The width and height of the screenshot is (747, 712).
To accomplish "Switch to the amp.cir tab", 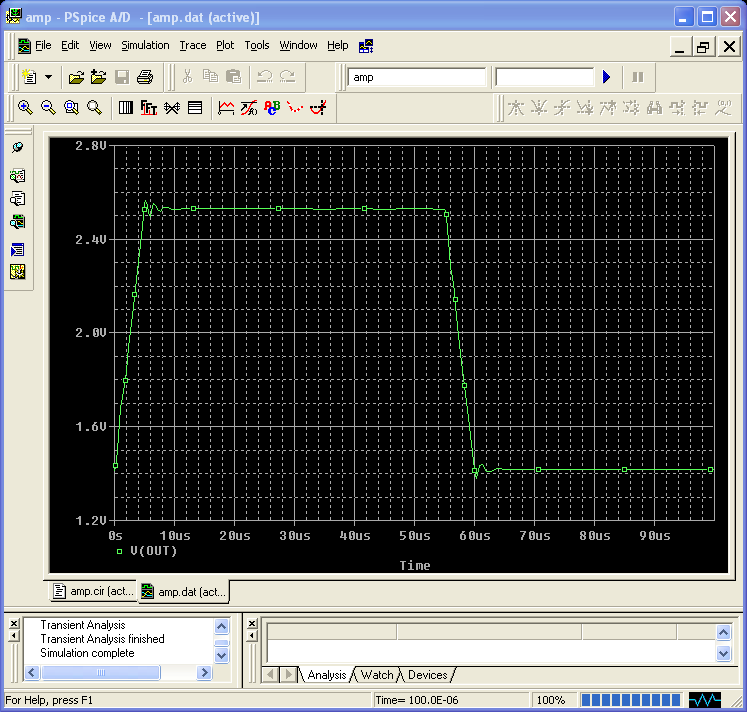I will 93,591.
